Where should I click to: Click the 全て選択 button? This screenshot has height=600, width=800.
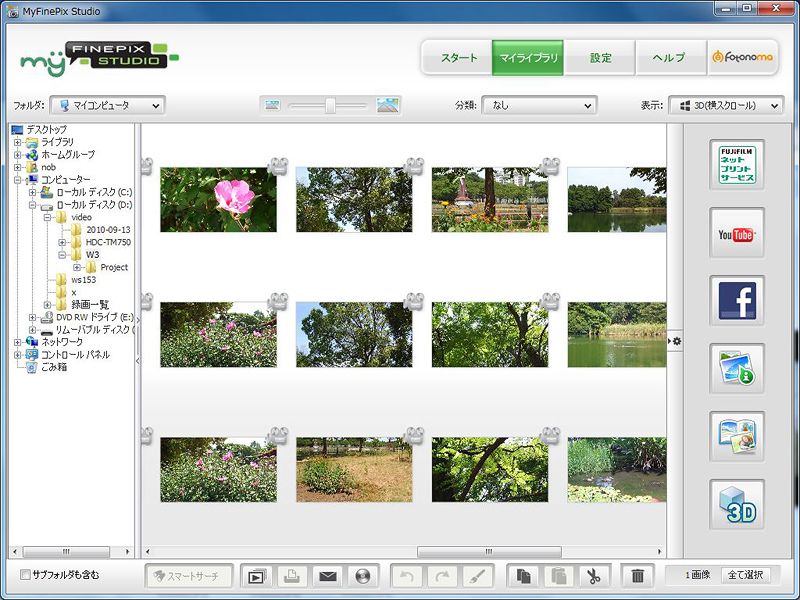[747, 575]
